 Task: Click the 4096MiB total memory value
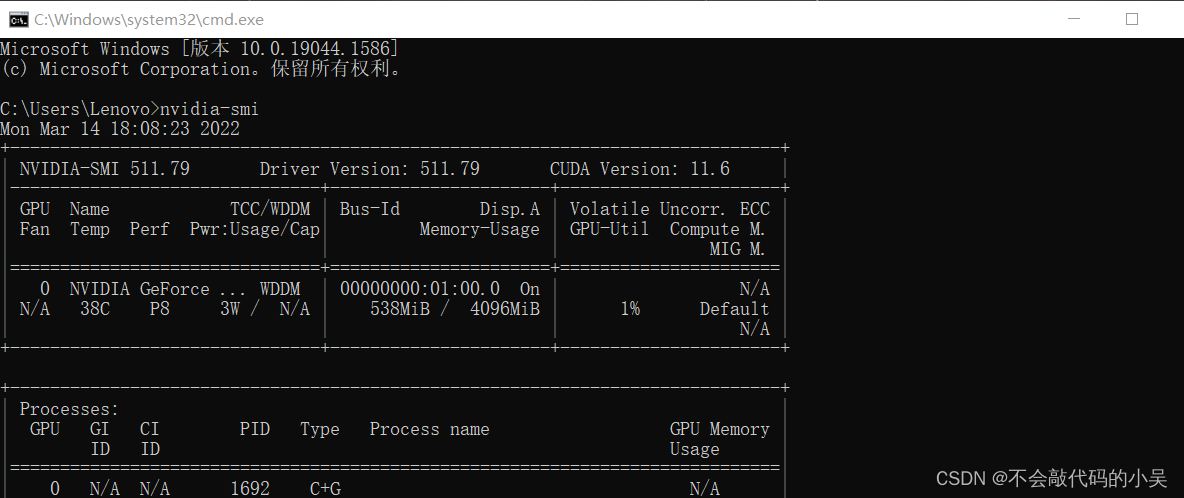504,309
